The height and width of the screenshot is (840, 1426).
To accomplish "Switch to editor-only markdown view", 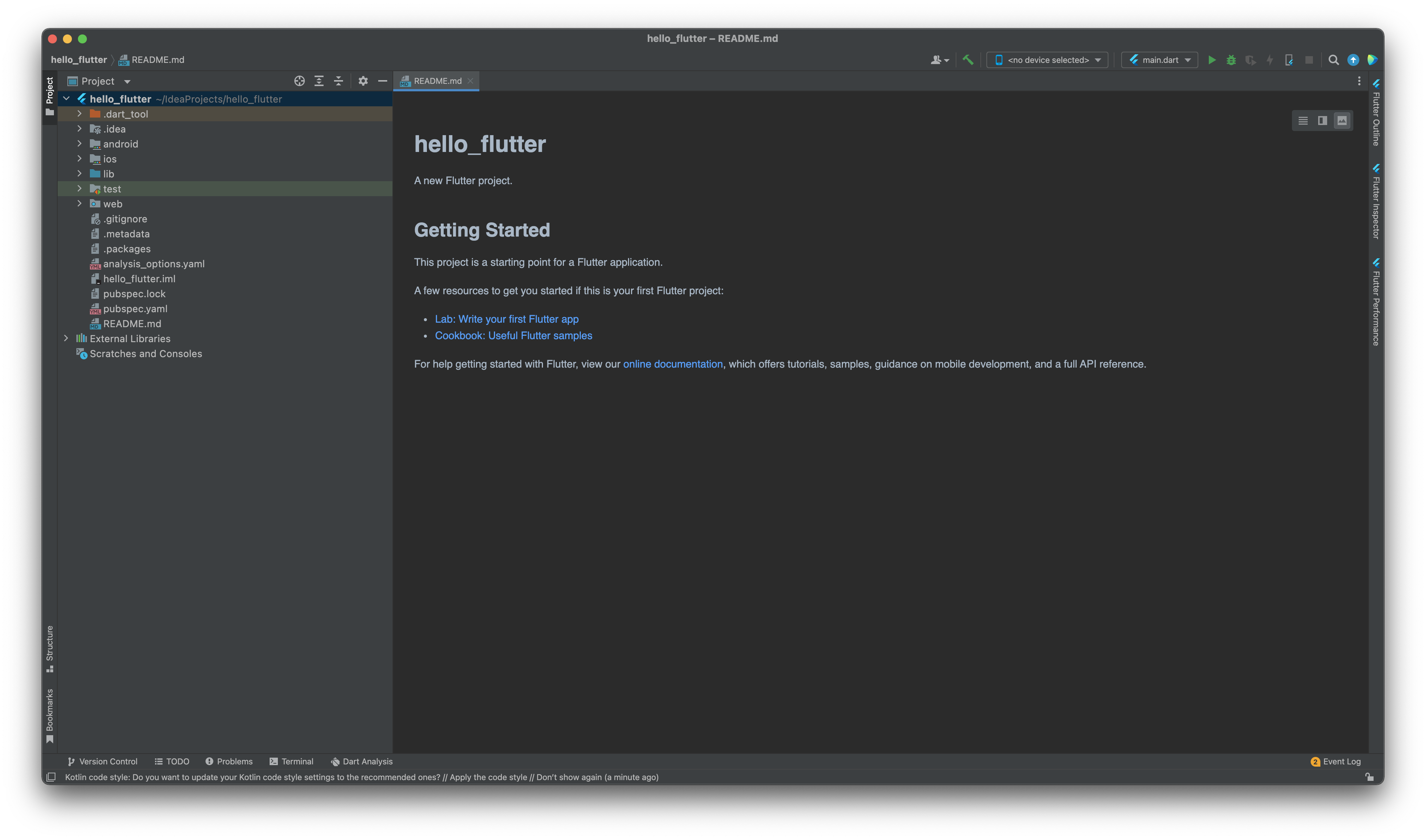I will pos(1302,121).
